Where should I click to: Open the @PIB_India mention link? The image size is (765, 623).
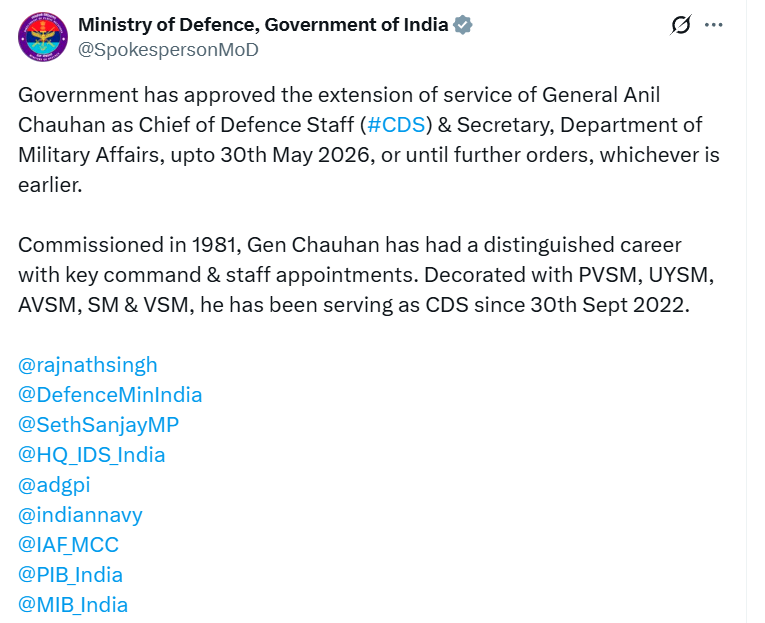coord(70,575)
